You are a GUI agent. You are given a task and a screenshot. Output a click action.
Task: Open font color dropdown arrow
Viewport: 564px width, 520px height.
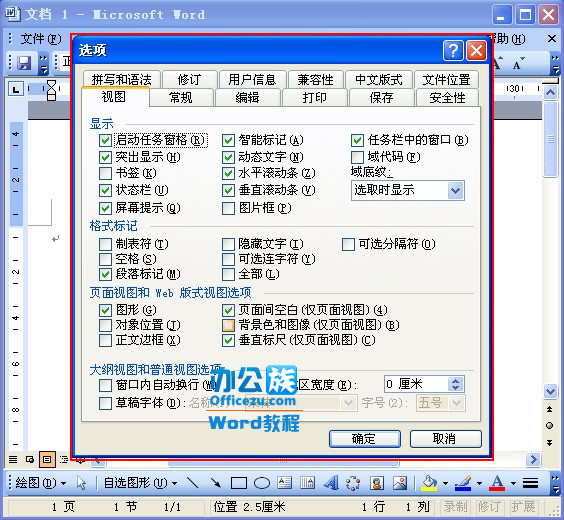click(x=513, y=484)
